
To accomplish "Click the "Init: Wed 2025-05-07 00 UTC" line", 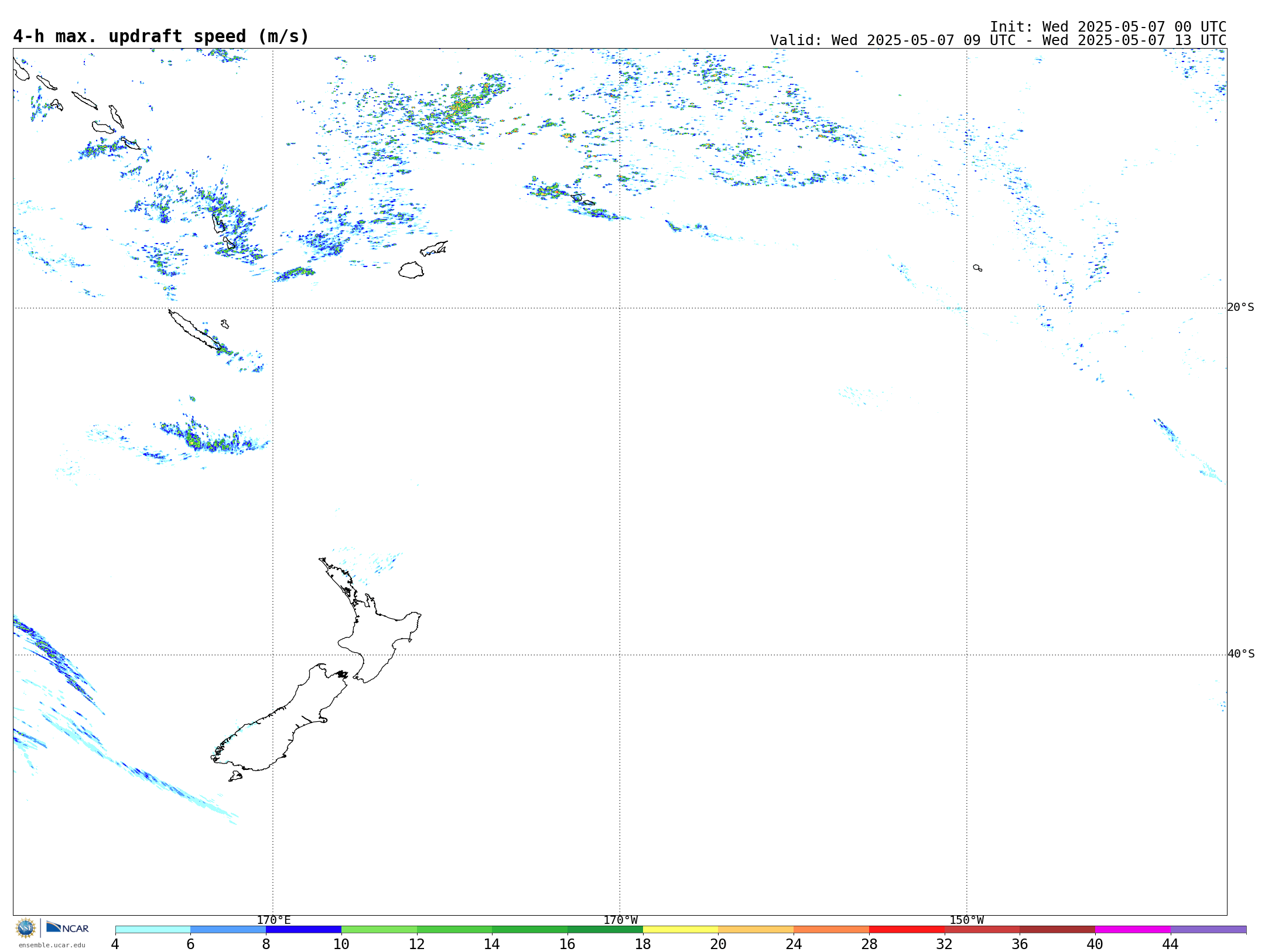I will click(1108, 27).
